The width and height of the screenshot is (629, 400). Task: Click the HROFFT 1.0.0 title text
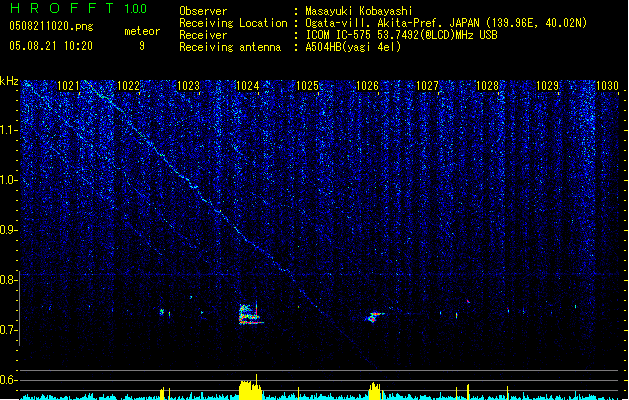click(x=79, y=8)
